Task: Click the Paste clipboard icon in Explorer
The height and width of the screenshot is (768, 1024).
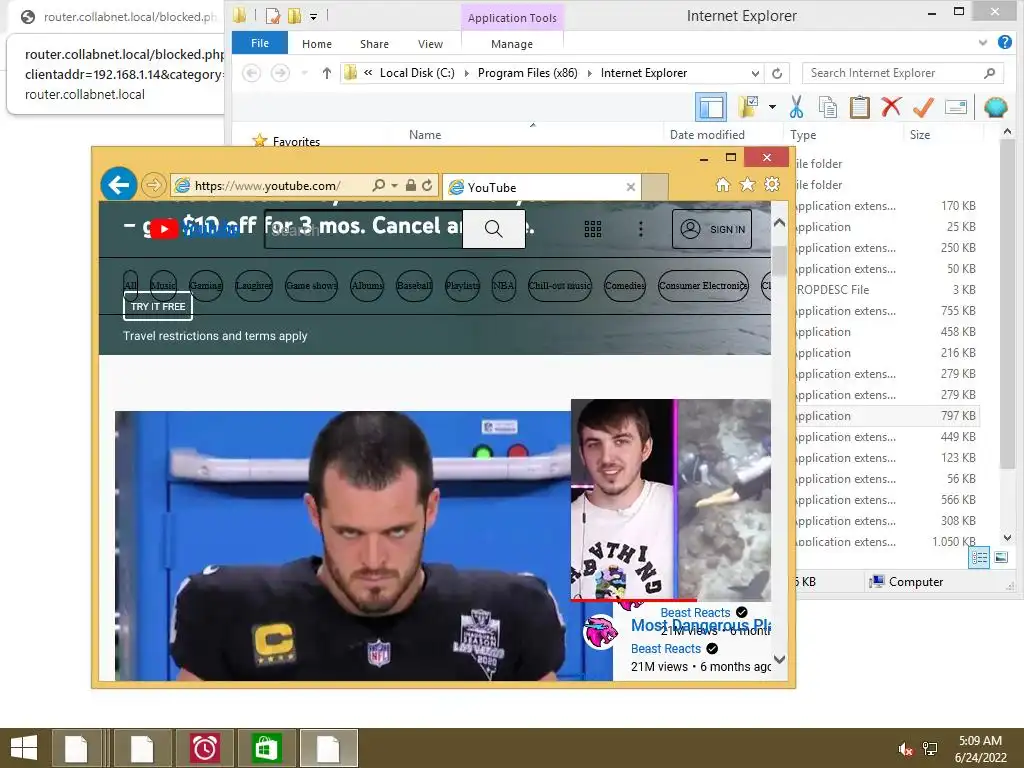Action: (859, 107)
